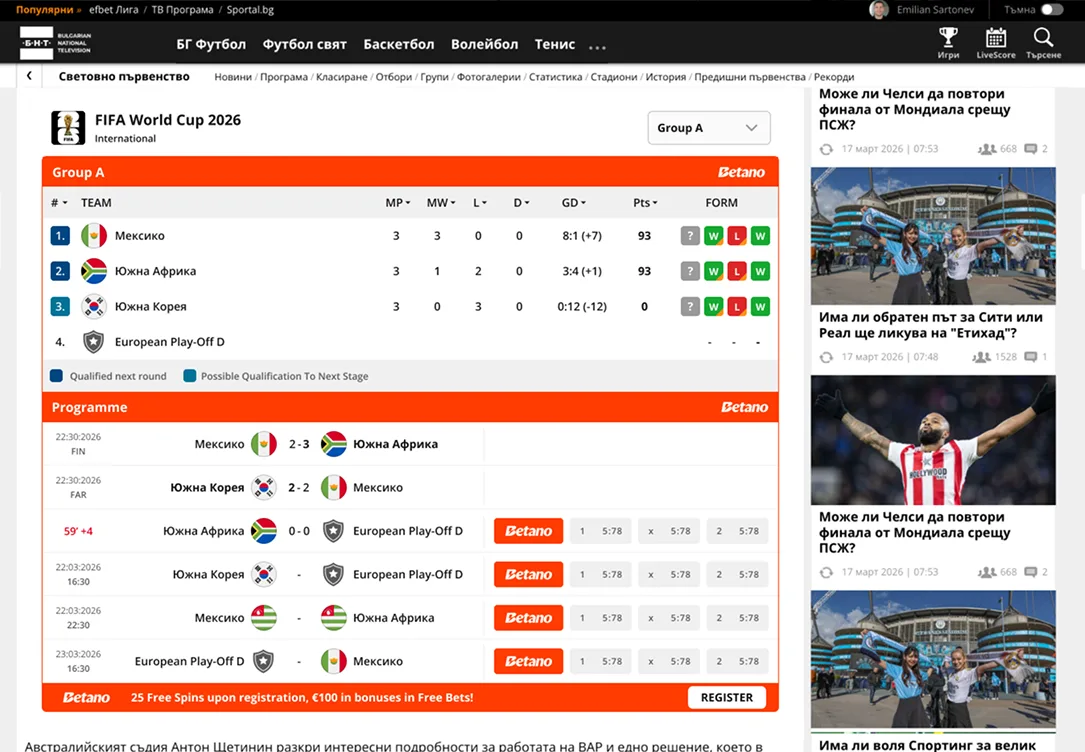Click the question mark form badge for Мексико
This screenshot has height=752, width=1085.
pyautogui.click(x=690, y=236)
